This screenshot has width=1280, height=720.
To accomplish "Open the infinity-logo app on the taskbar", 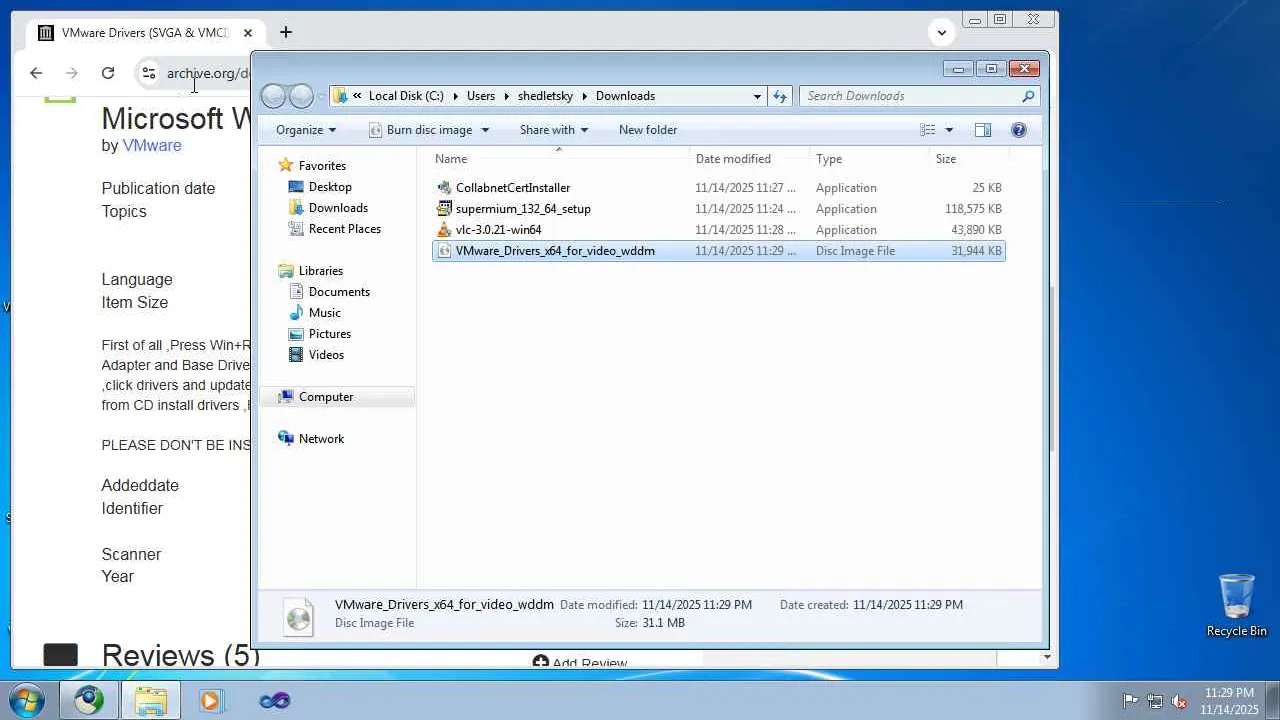I will point(274,700).
